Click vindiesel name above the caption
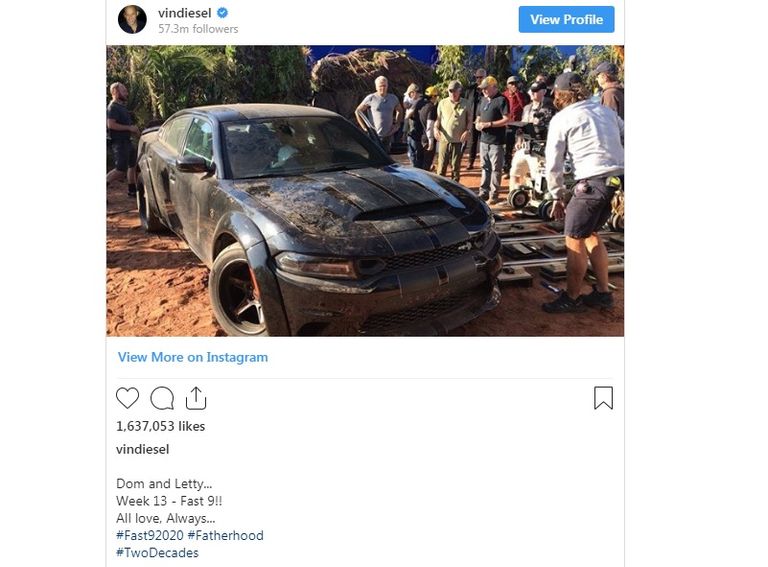The image size is (768, 567). [x=143, y=449]
